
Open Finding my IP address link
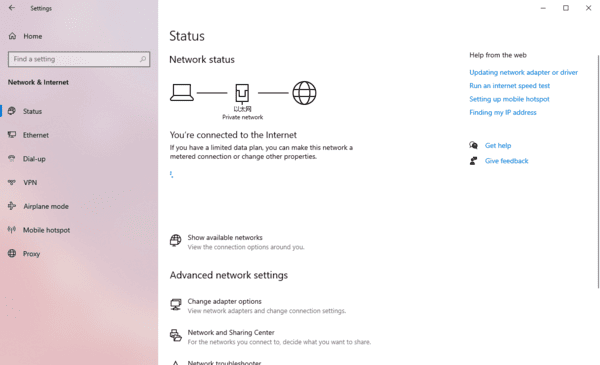[503, 112]
